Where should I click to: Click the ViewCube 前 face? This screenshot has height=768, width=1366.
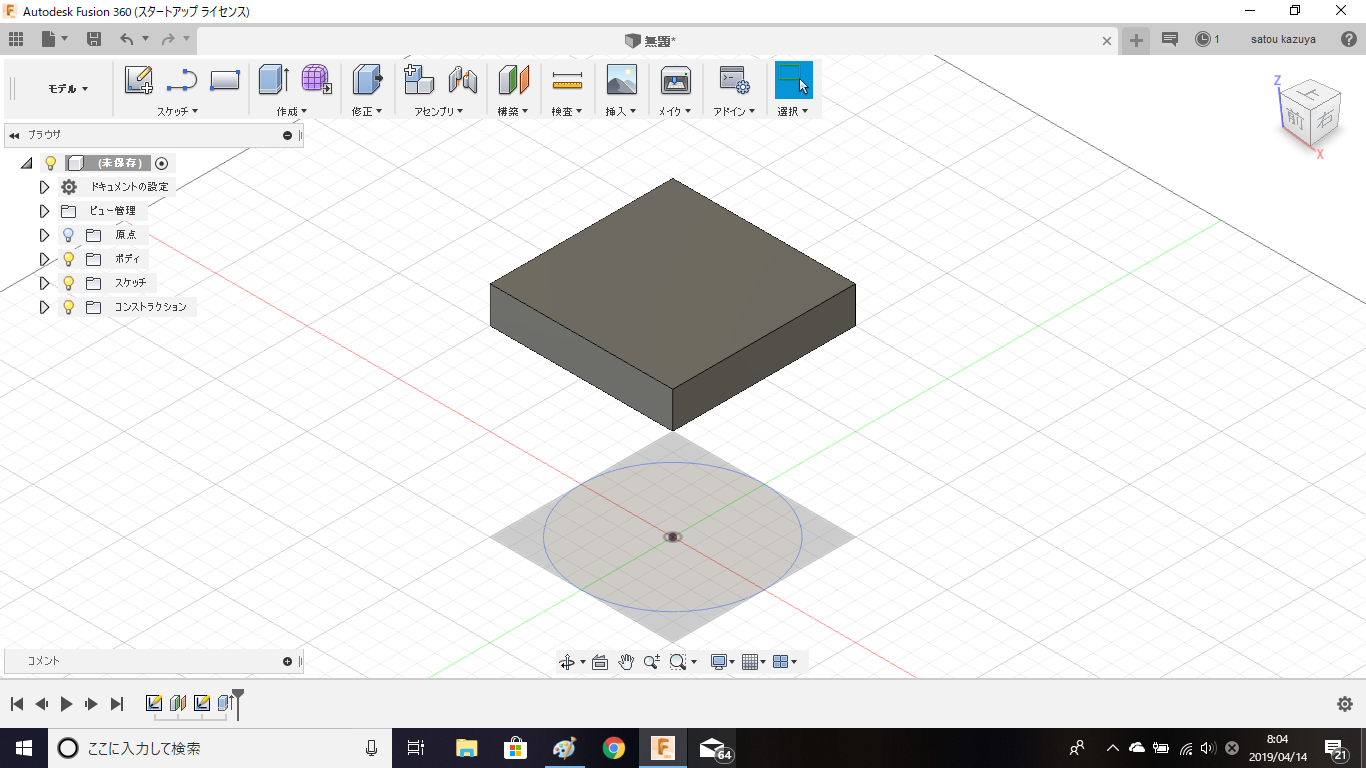1297,118
